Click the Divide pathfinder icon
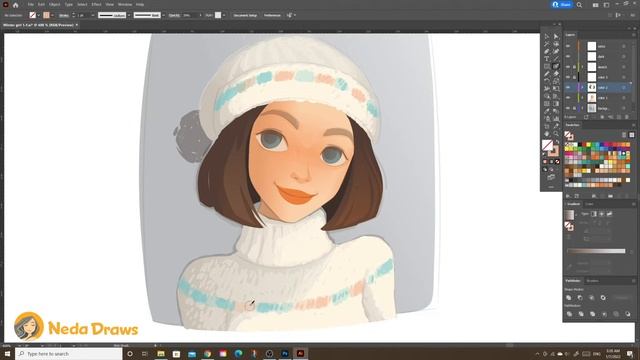Viewport: 640px width, 360px height. (x=569, y=314)
